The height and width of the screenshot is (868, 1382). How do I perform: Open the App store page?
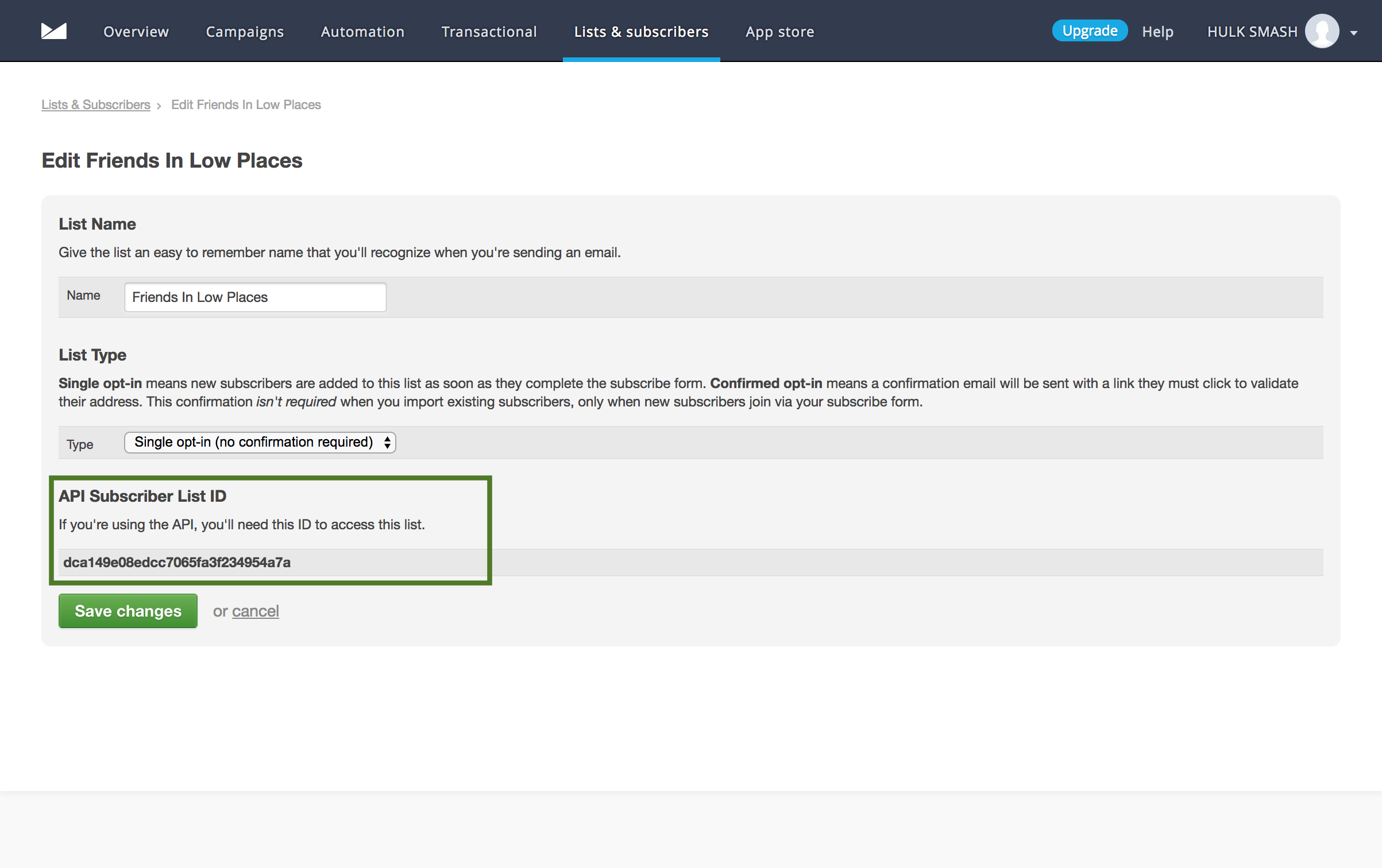pyautogui.click(x=779, y=32)
